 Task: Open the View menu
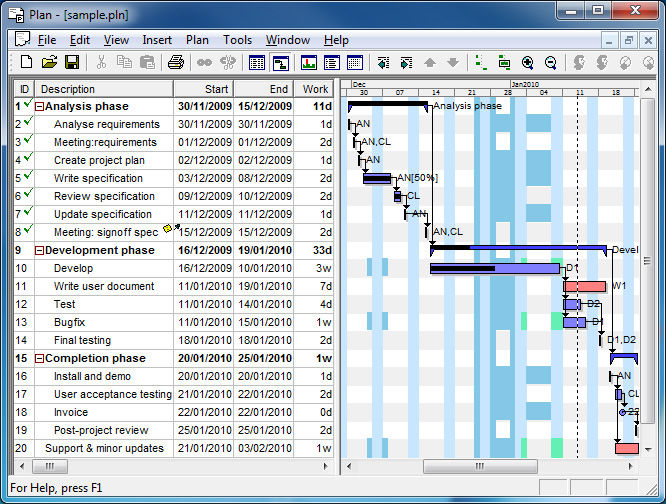click(x=116, y=40)
